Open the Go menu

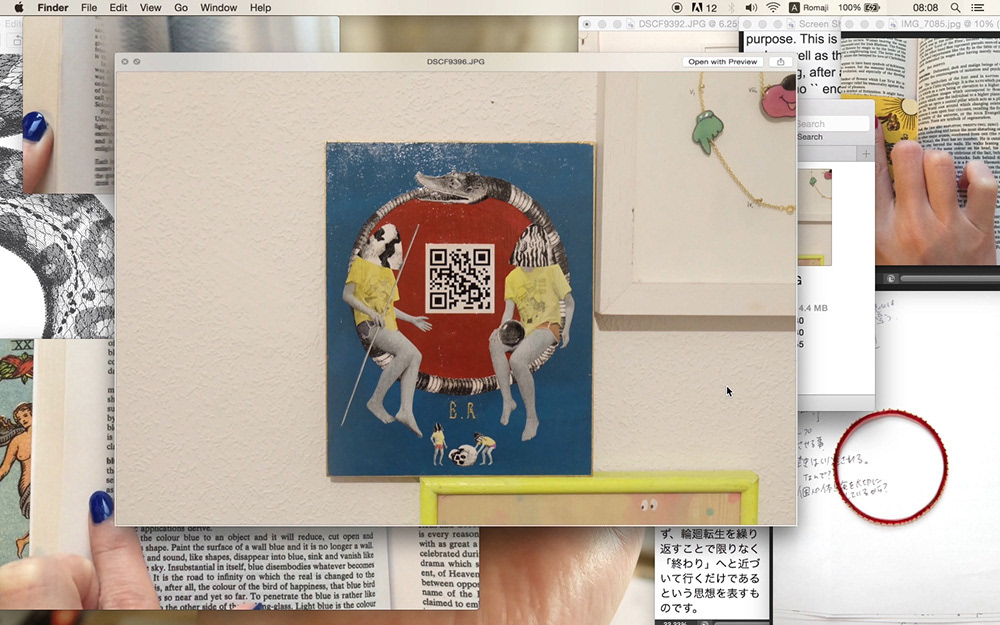point(181,8)
